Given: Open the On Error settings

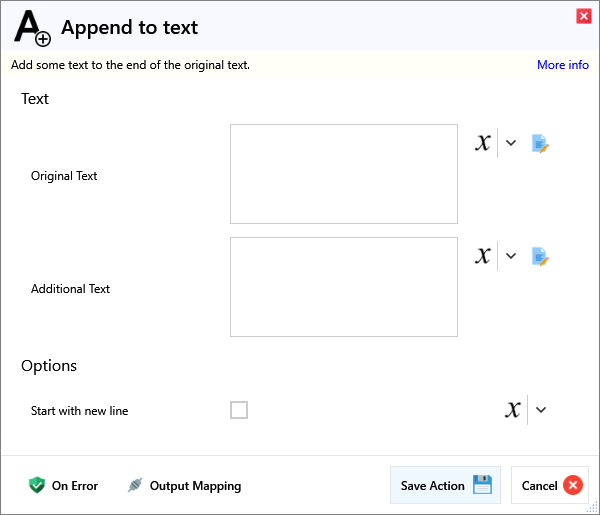Looking at the screenshot, I should pos(64,486).
